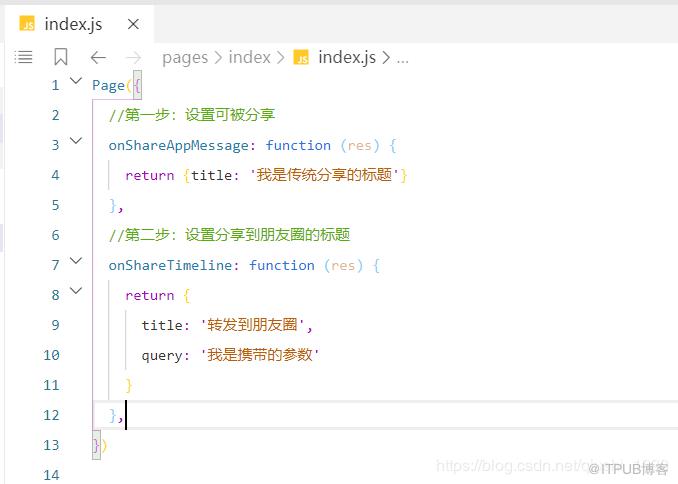678x484 pixels.
Task: Toggle the bookmark icon
Action: (61, 57)
